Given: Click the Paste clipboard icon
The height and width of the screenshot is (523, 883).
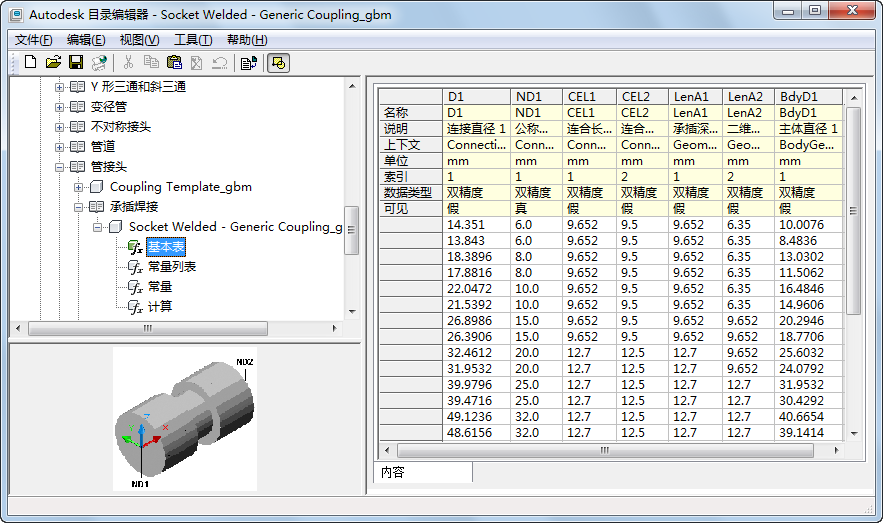Looking at the screenshot, I should [175, 62].
